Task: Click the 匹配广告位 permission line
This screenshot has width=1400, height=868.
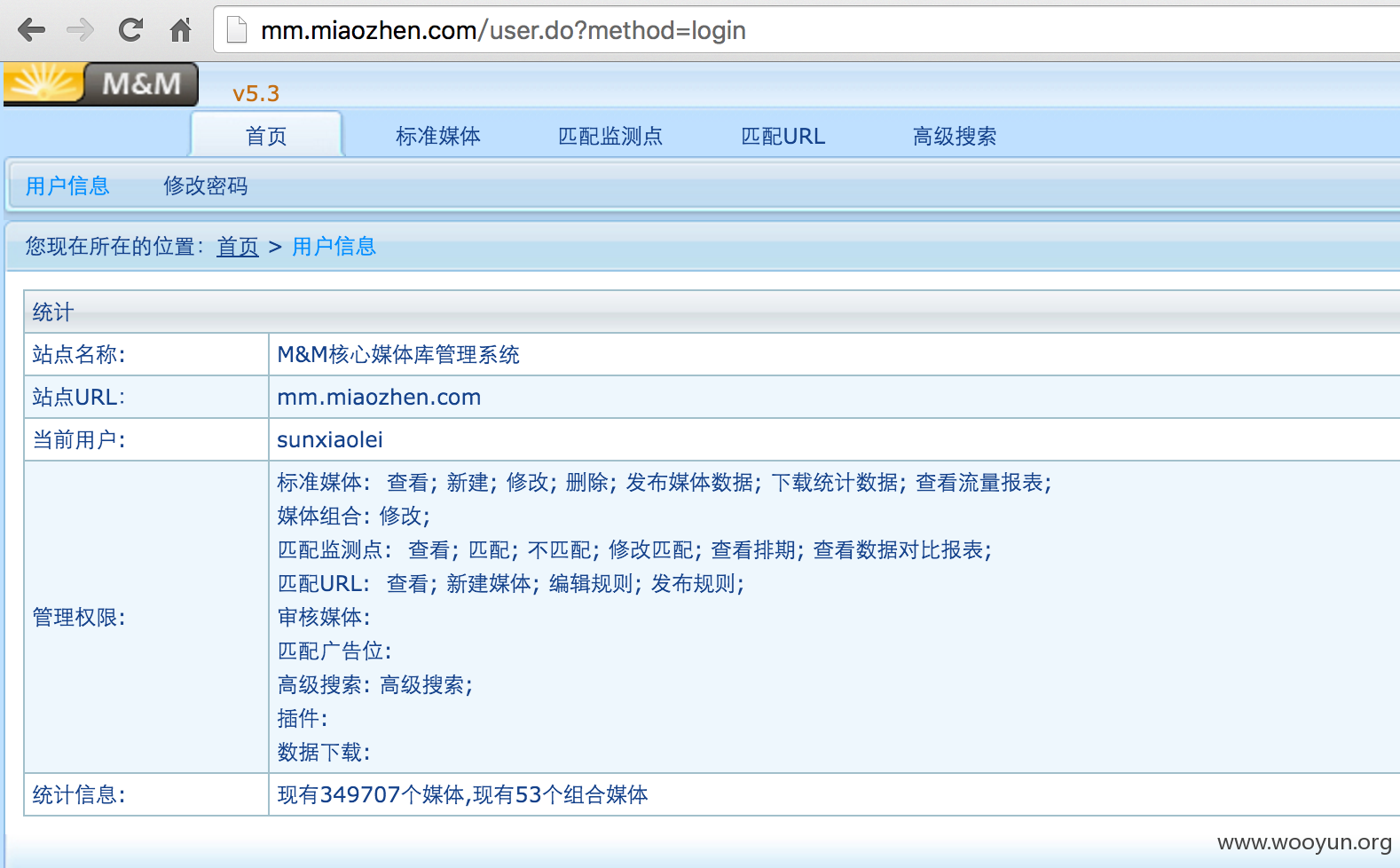Action: pos(334,651)
